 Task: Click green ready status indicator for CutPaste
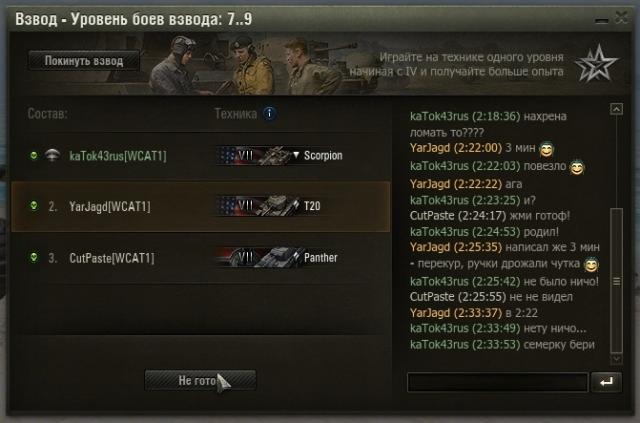34,257
